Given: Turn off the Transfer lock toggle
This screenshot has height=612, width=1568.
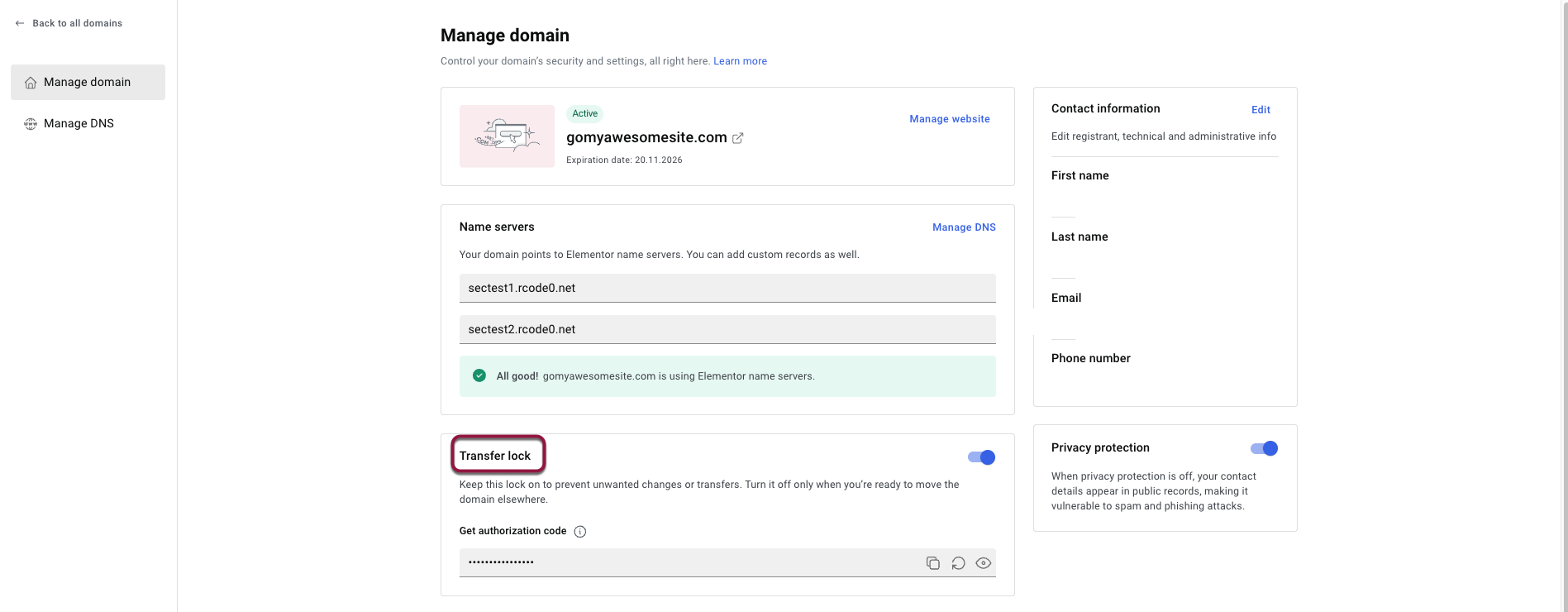Looking at the screenshot, I should [x=981, y=457].
